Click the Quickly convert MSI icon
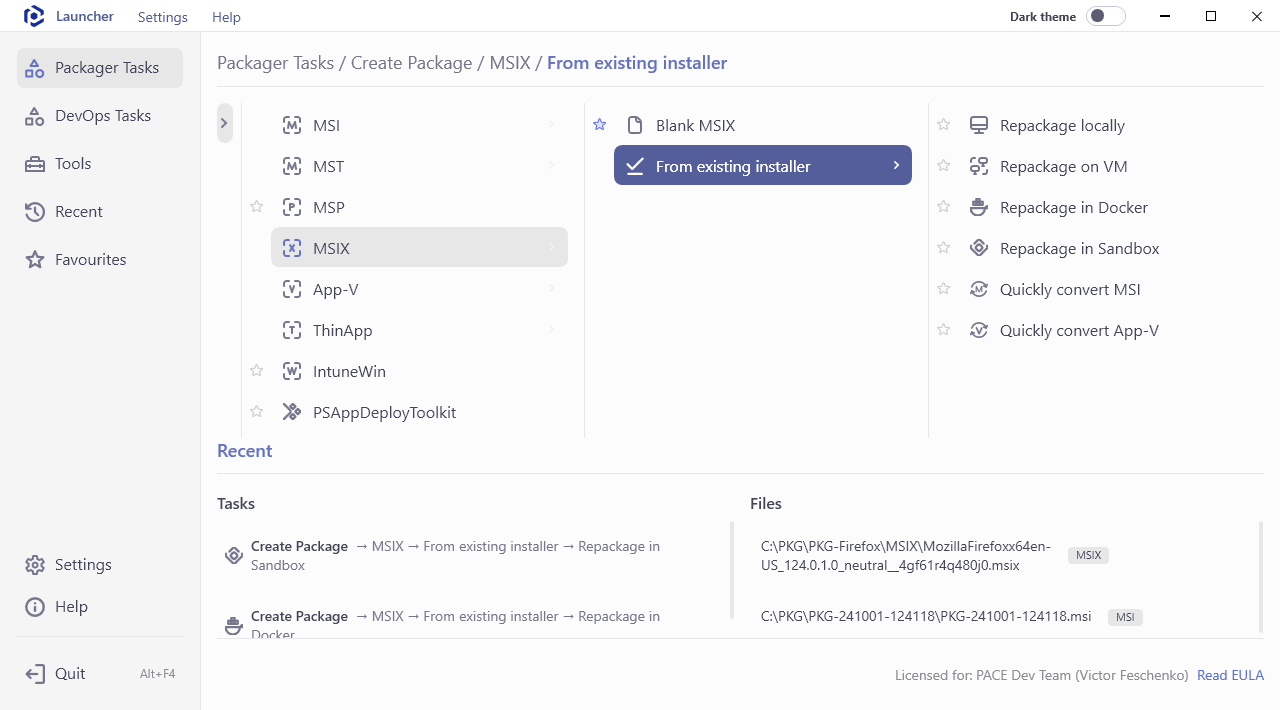 [x=979, y=290]
